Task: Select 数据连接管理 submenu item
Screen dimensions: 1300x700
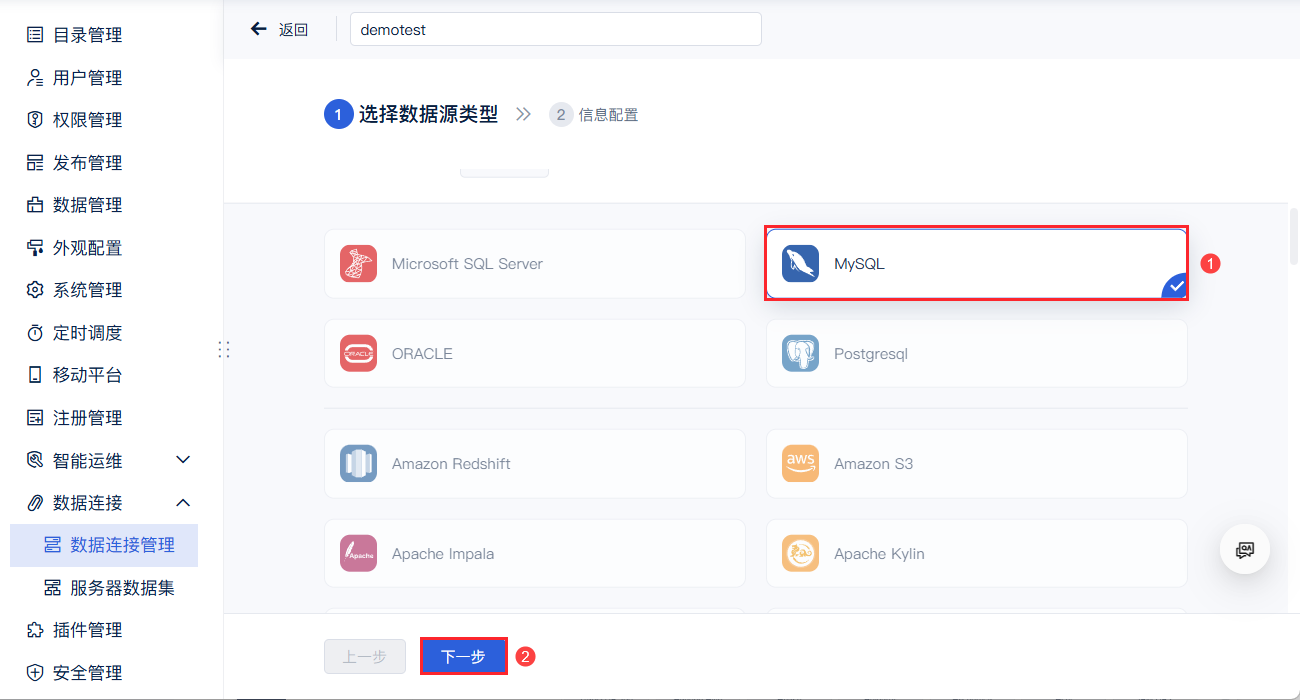Action: click(x=104, y=545)
